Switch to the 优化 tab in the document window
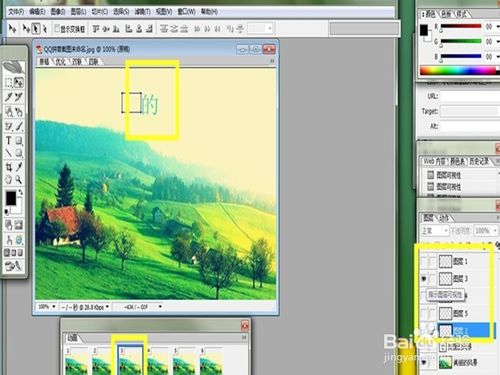Image resolution: width=500 pixels, height=375 pixels. coord(60,62)
